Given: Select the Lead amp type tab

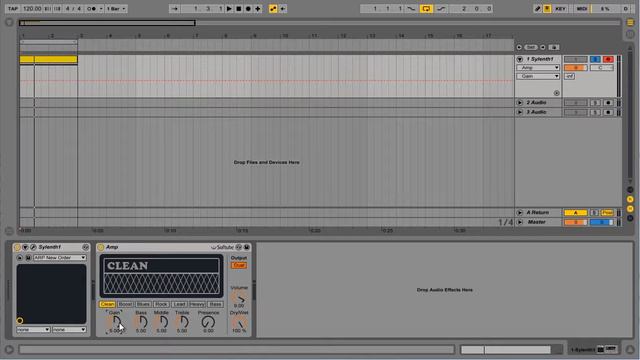Looking at the screenshot, I should tap(179, 304).
